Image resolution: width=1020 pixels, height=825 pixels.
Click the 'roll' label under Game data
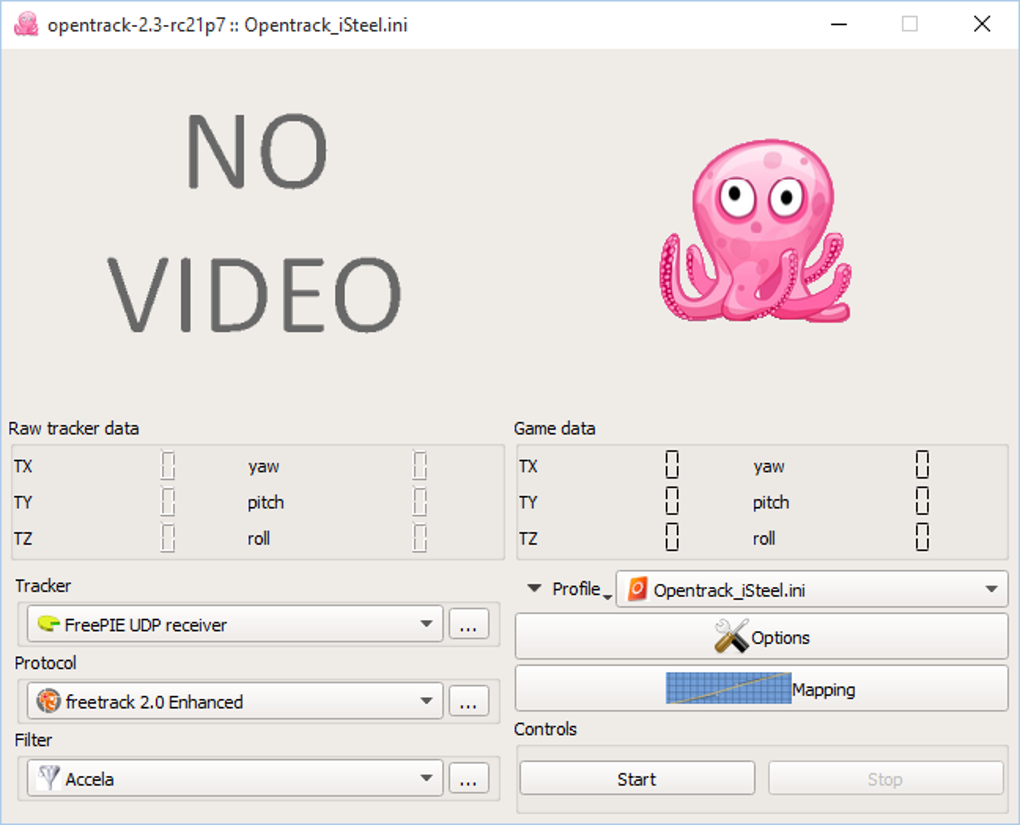click(x=764, y=538)
